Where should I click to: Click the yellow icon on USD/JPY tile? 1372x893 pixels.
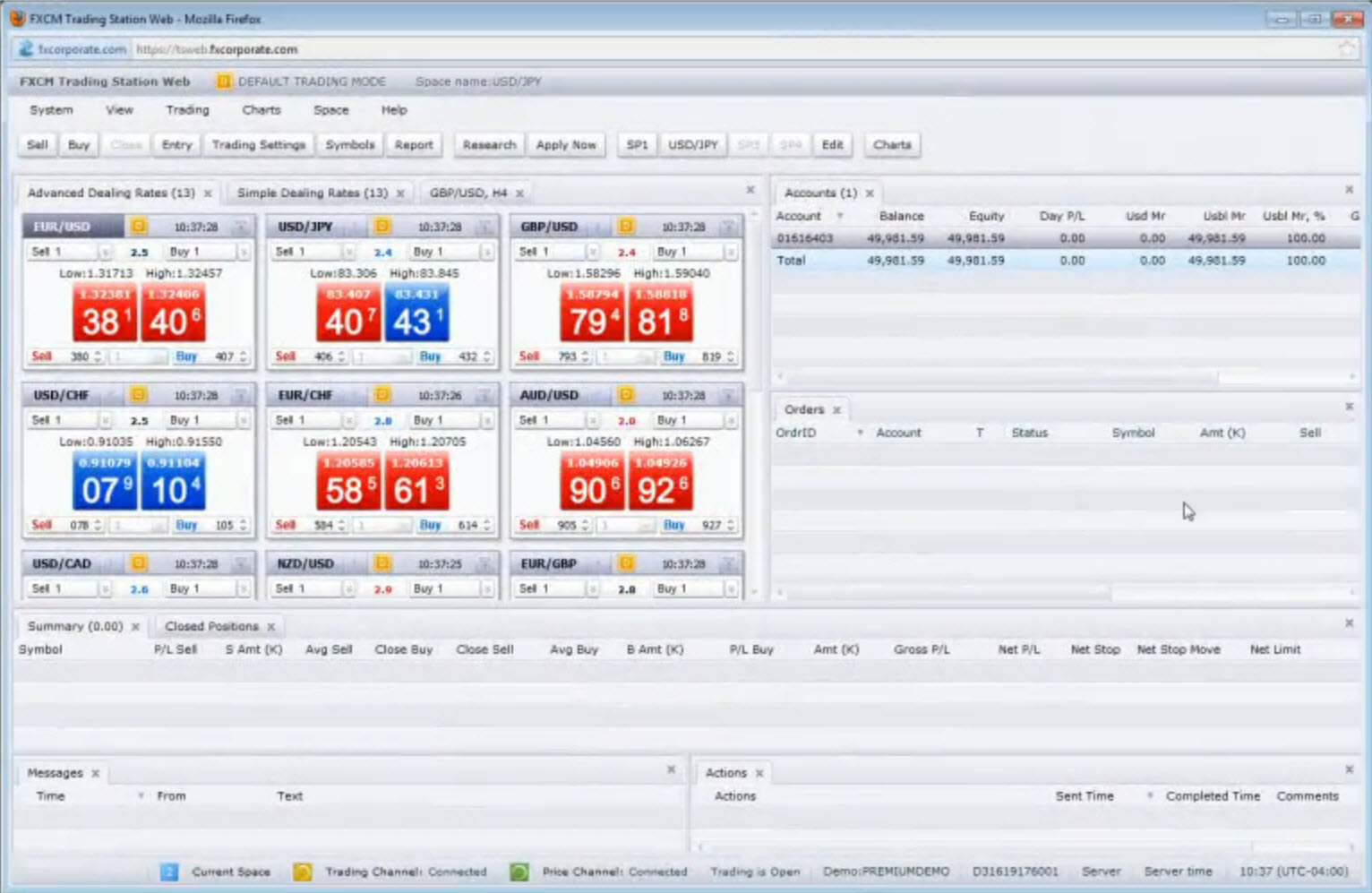(382, 226)
